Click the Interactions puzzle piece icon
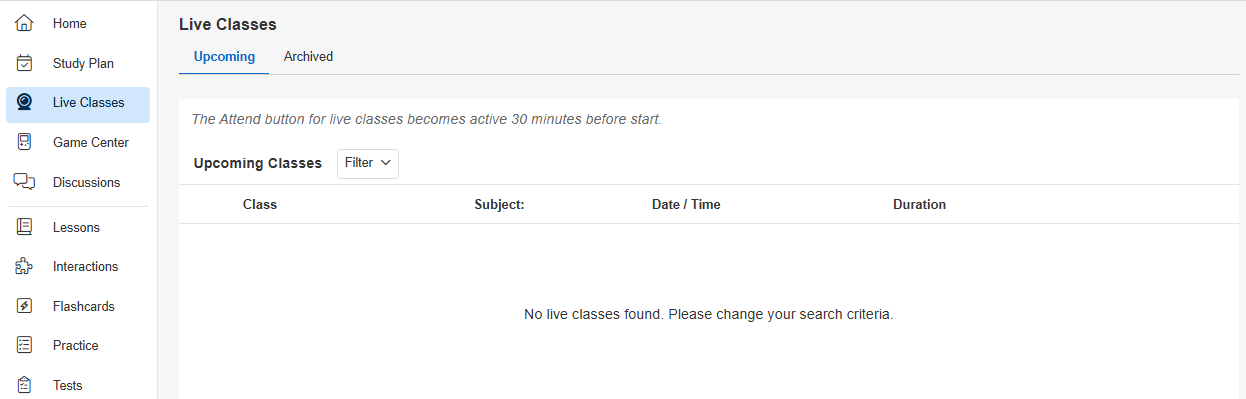 click(25, 266)
